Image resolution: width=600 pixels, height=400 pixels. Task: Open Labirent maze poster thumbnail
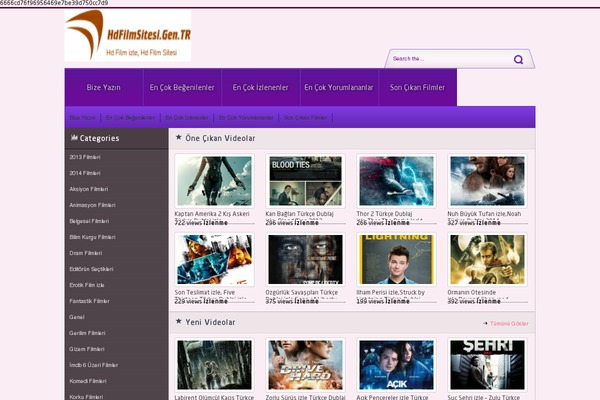tap(214, 365)
